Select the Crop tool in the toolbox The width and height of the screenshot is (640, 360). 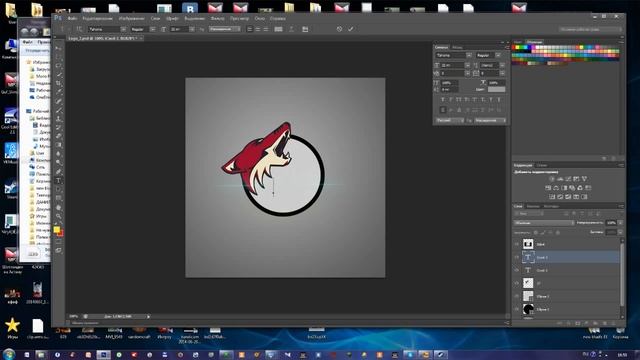(59, 83)
